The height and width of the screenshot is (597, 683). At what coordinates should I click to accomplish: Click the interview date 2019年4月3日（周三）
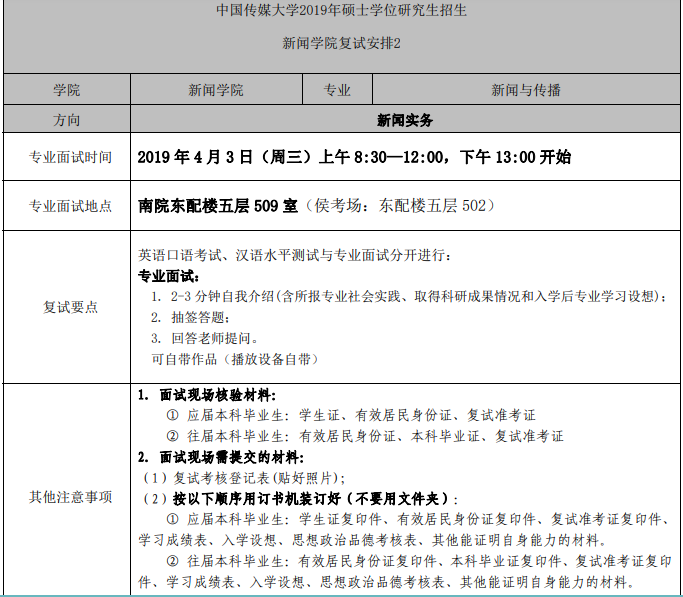tap(224, 158)
